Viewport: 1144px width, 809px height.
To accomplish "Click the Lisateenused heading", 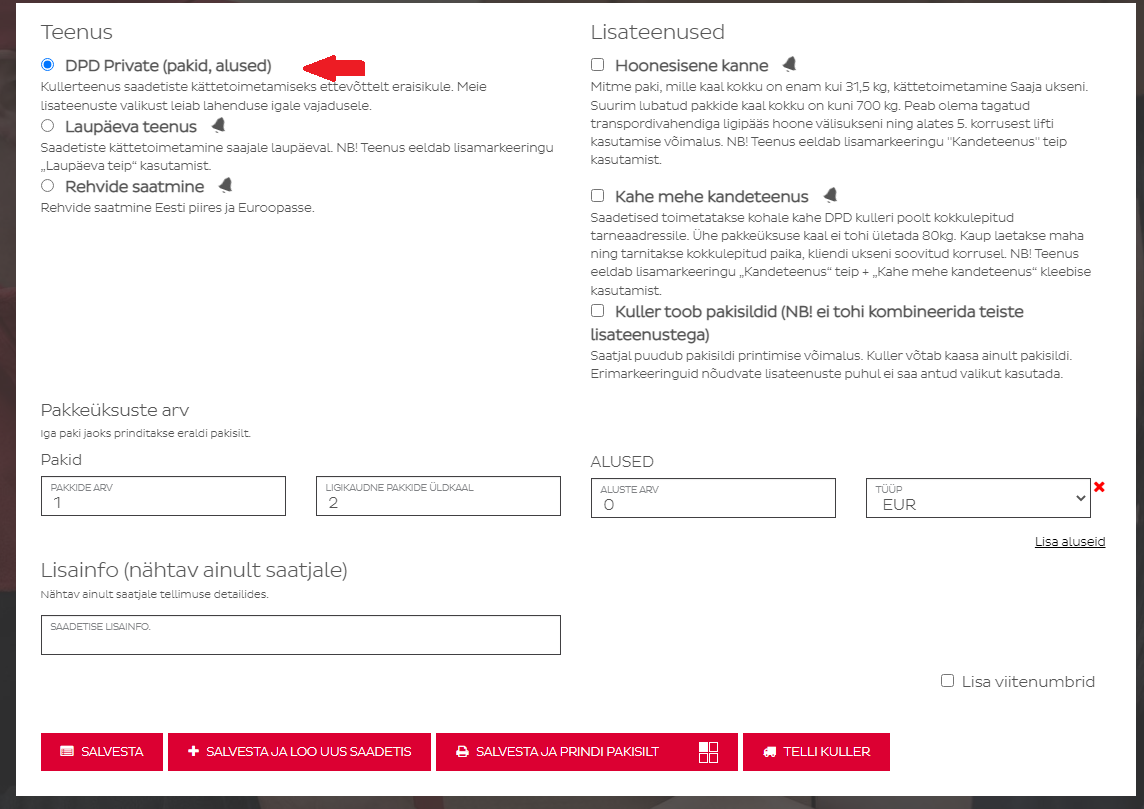I will (x=657, y=32).
